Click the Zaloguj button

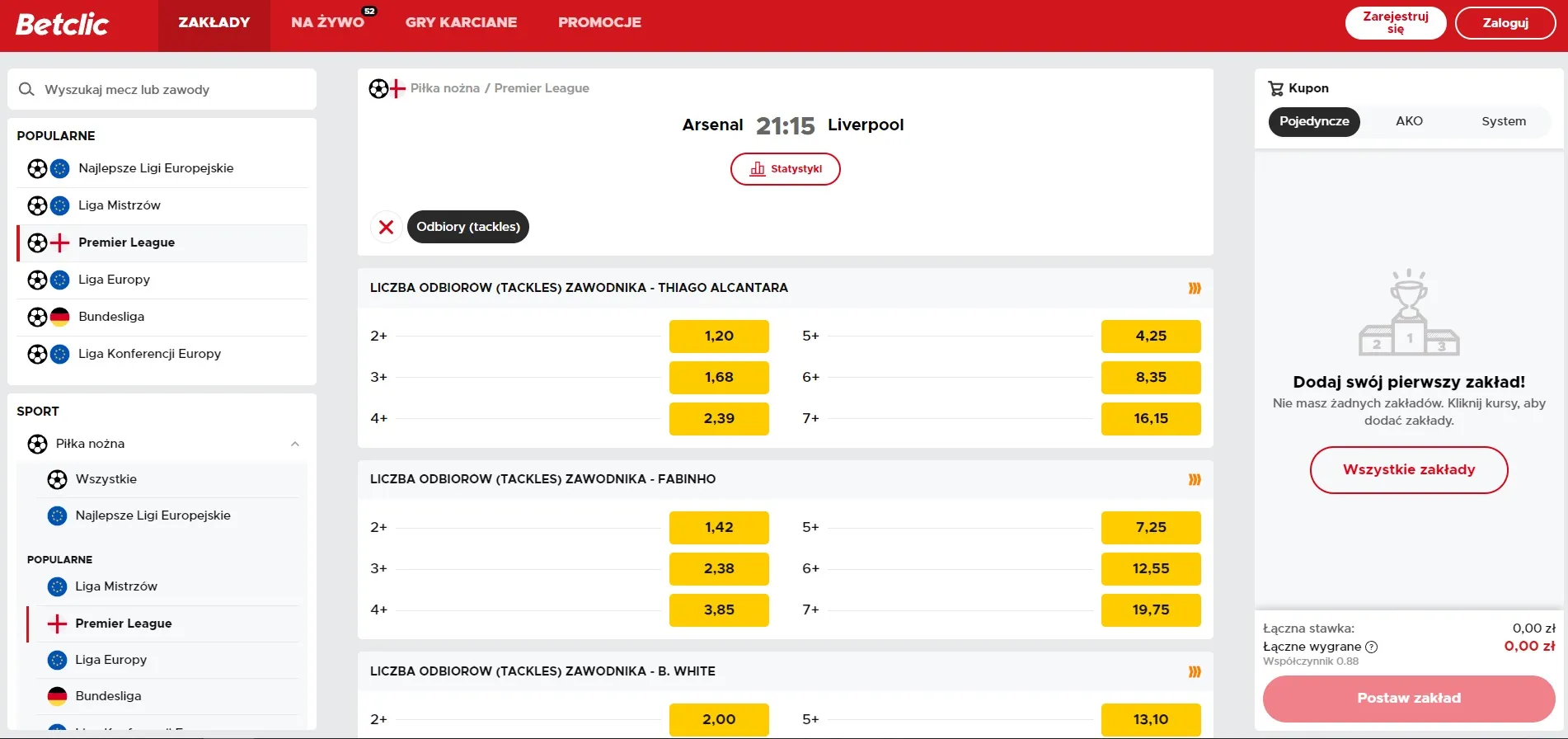point(1505,23)
